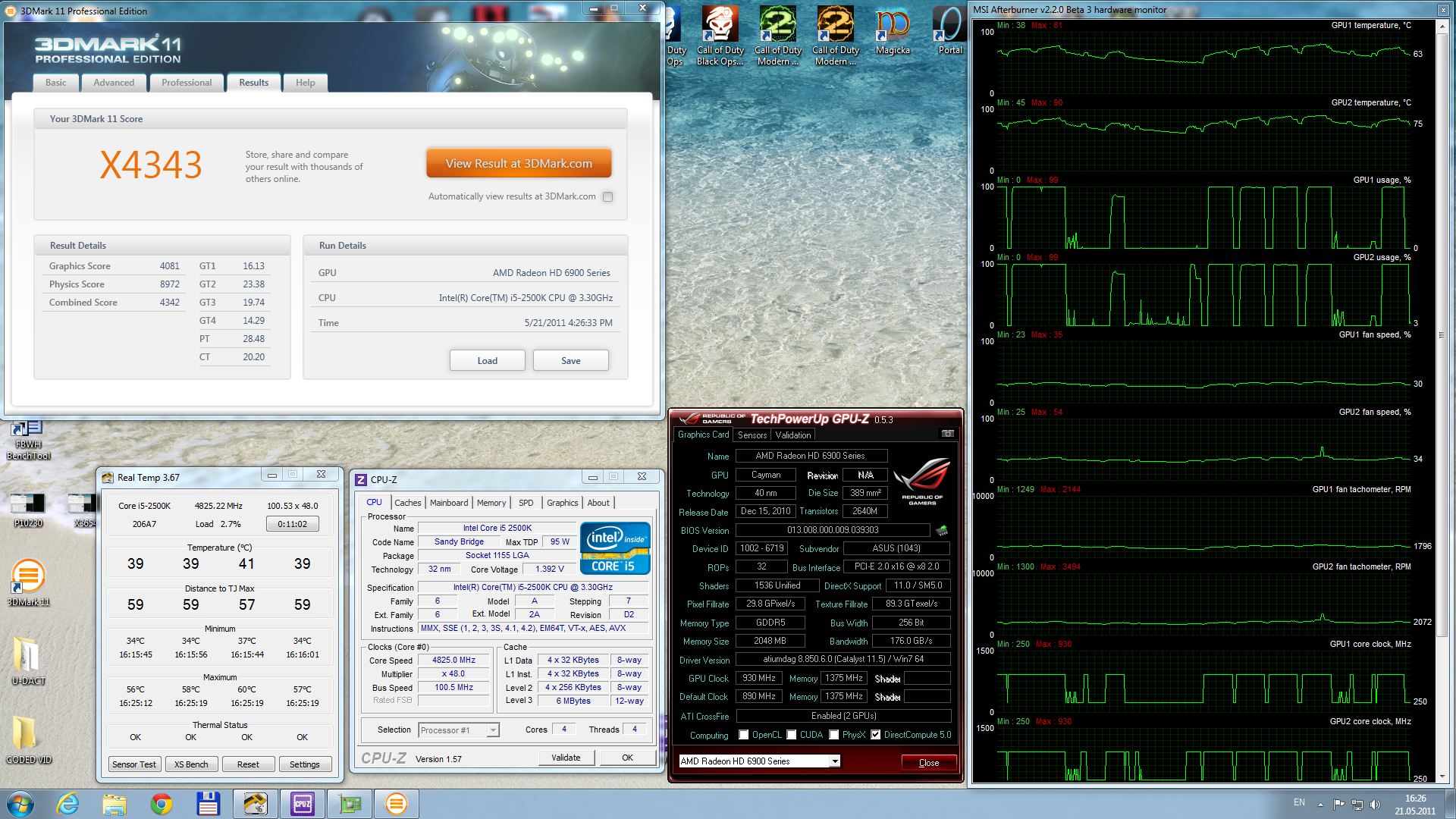Click OK button in CPU-Z
This screenshot has height=819, width=1456.
[627, 758]
